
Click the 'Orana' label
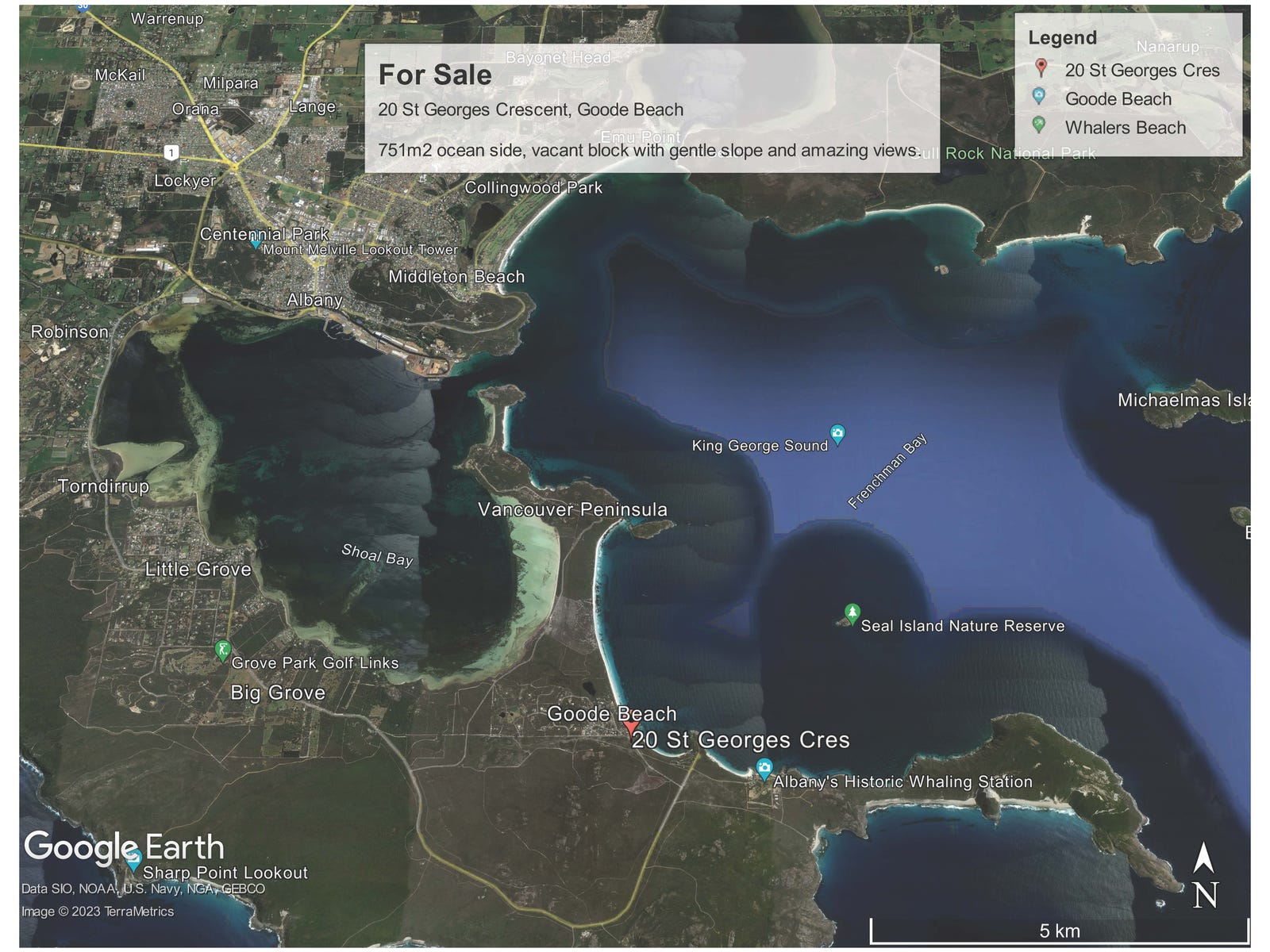[195, 109]
